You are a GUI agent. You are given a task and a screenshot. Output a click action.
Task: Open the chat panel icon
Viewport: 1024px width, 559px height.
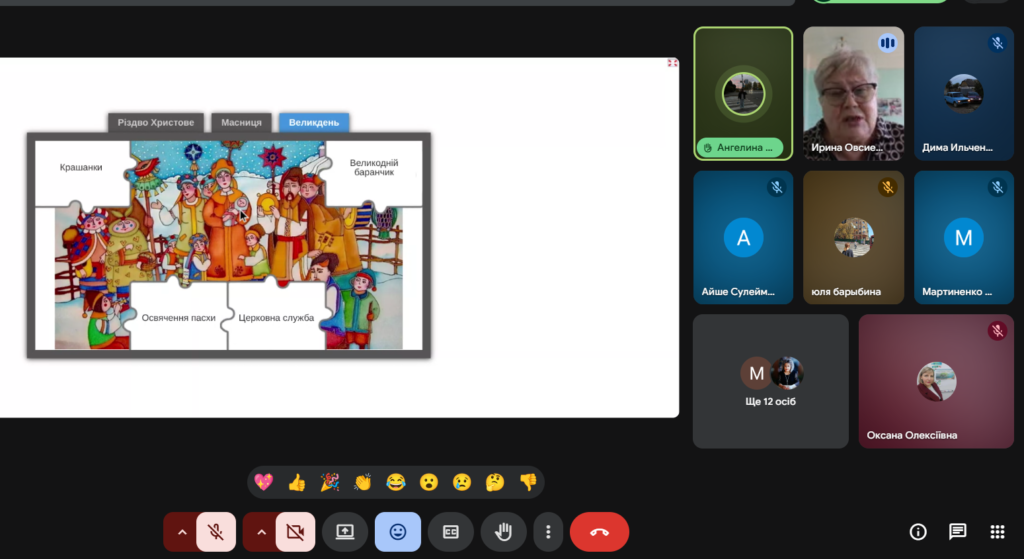pos(957,532)
